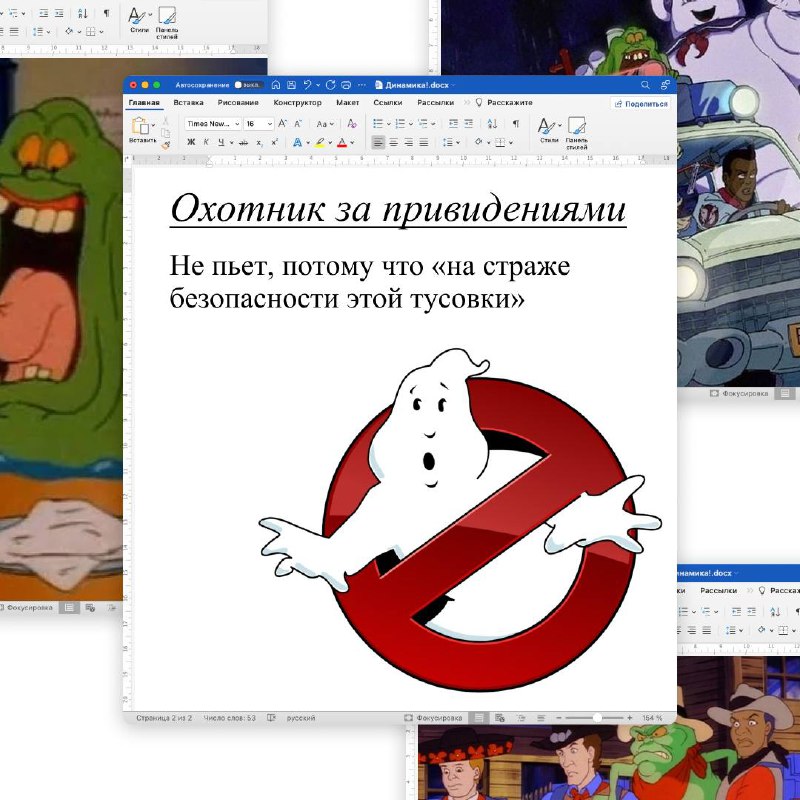This screenshot has width=800, height=800.
Task: Open the collaboration people icon in title bar
Action: tap(665, 85)
